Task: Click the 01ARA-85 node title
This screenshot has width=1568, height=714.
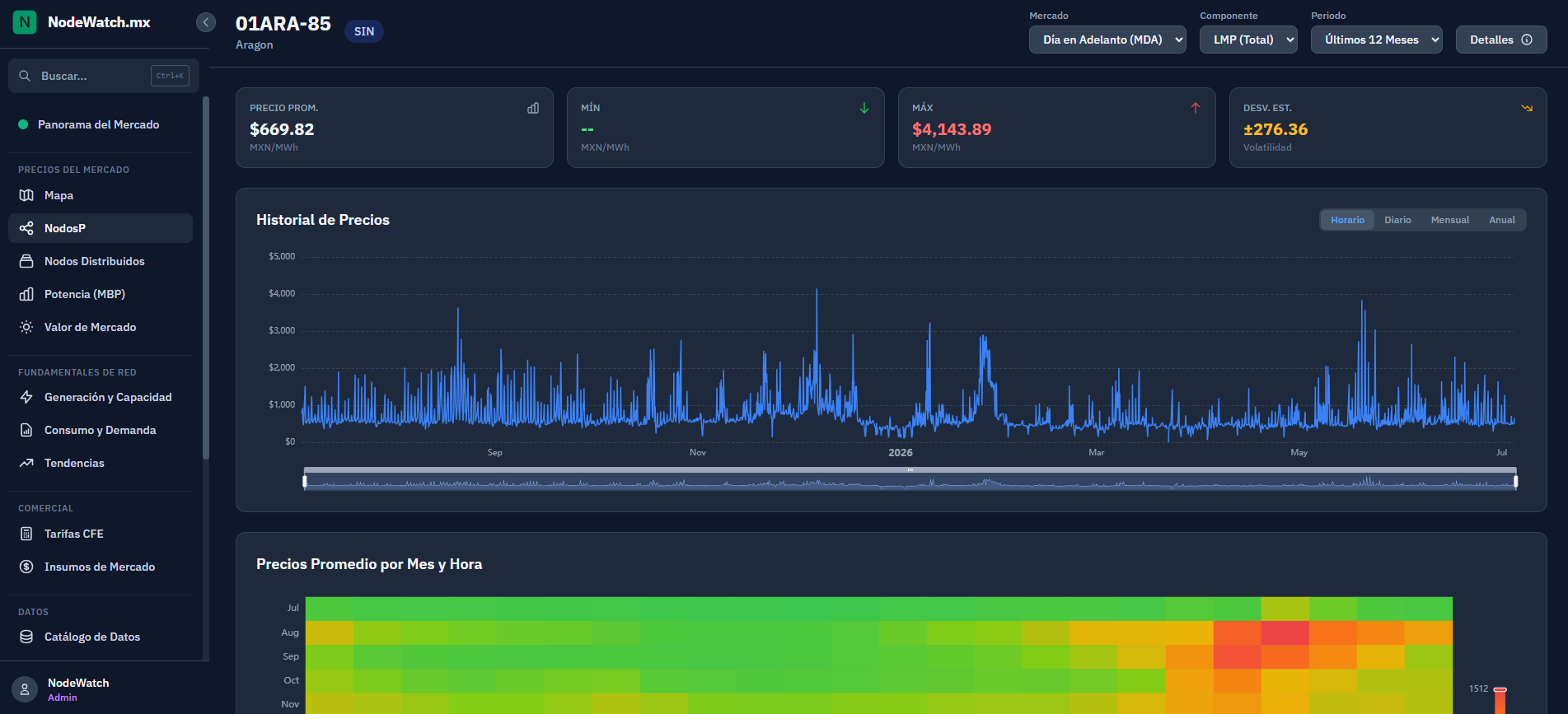Action: click(283, 24)
